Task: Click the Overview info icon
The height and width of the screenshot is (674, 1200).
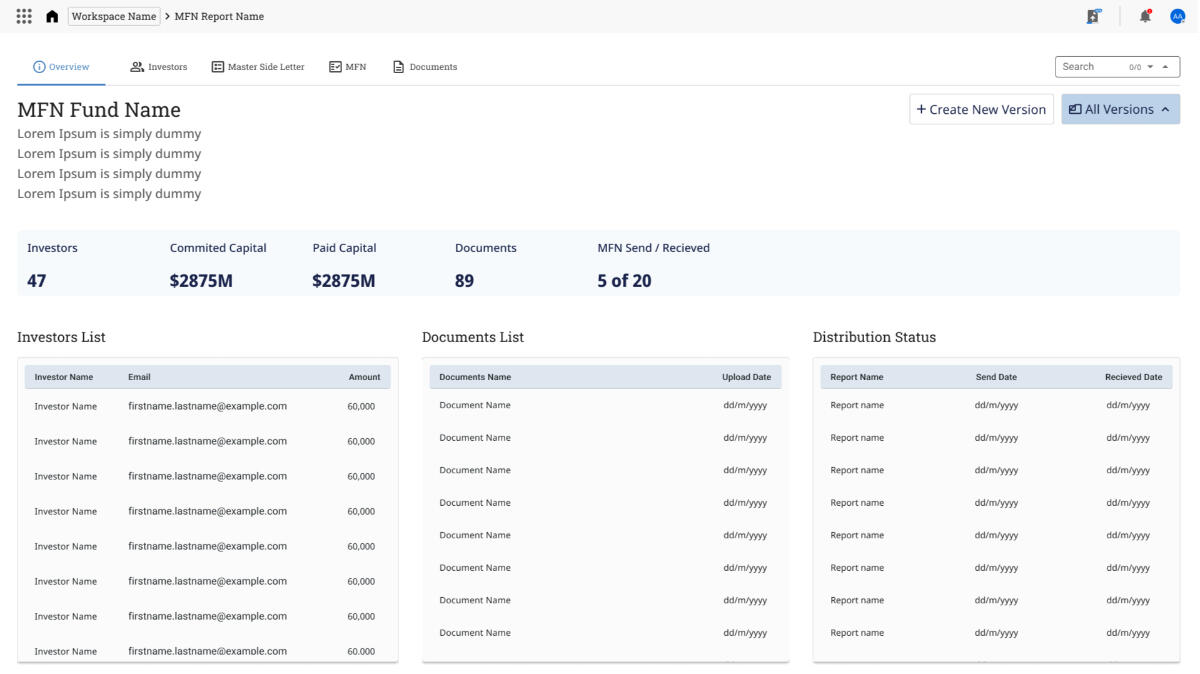Action: (x=39, y=67)
